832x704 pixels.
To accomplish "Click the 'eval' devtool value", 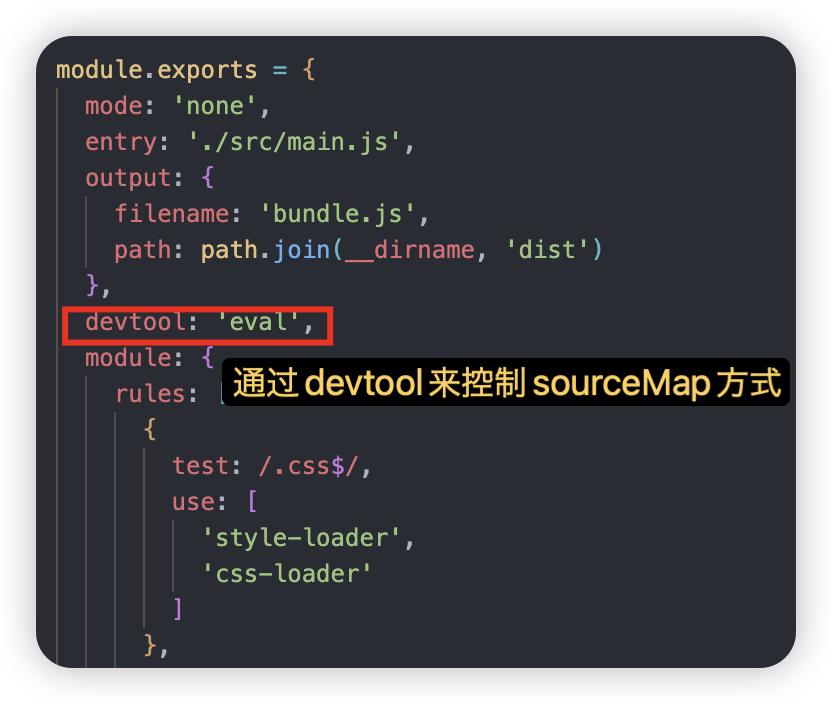I will [256, 322].
